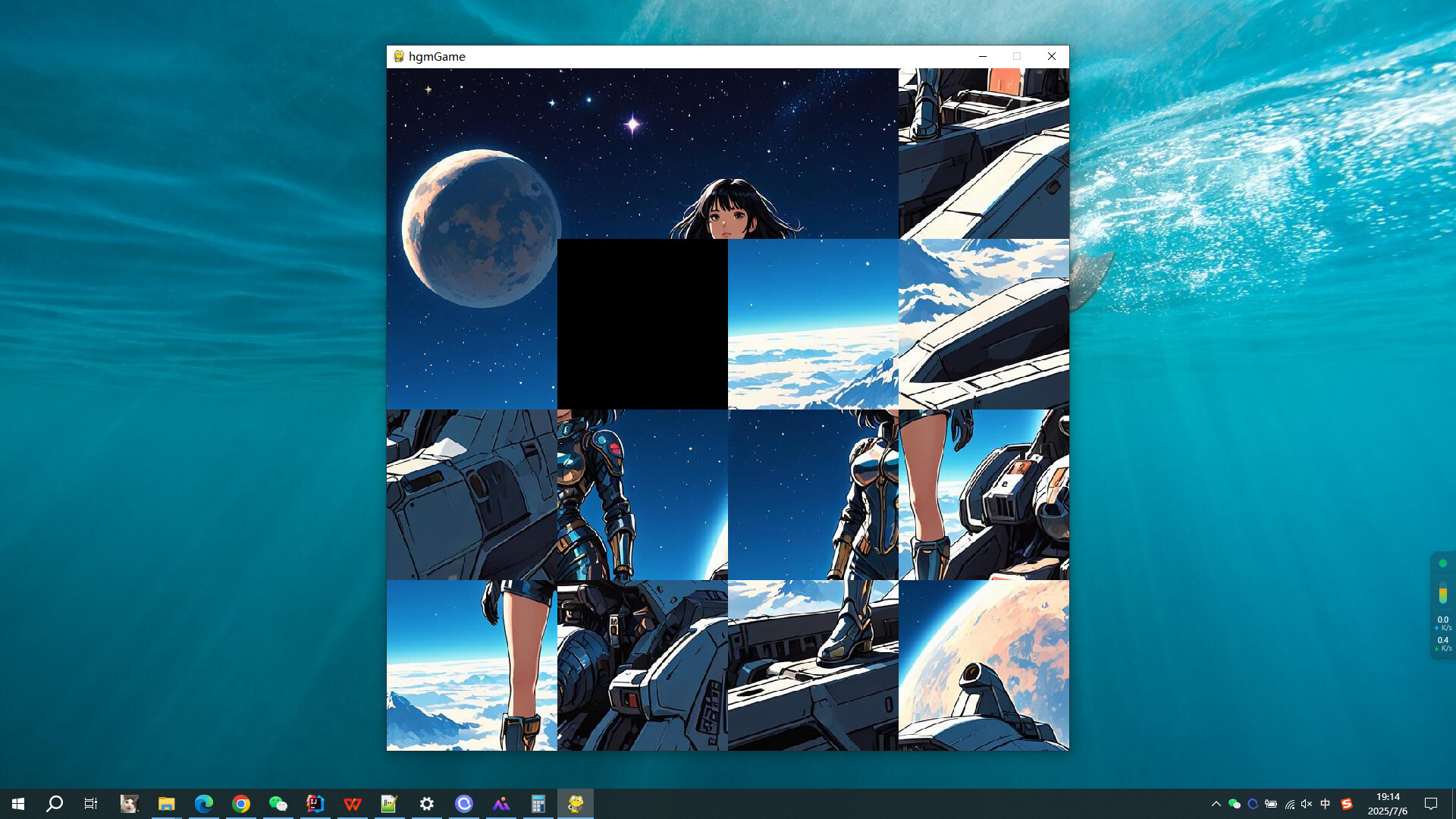This screenshot has height=819, width=1456.
Task: Toggle muted speaker volume icon
Action: [x=1307, y=804]
